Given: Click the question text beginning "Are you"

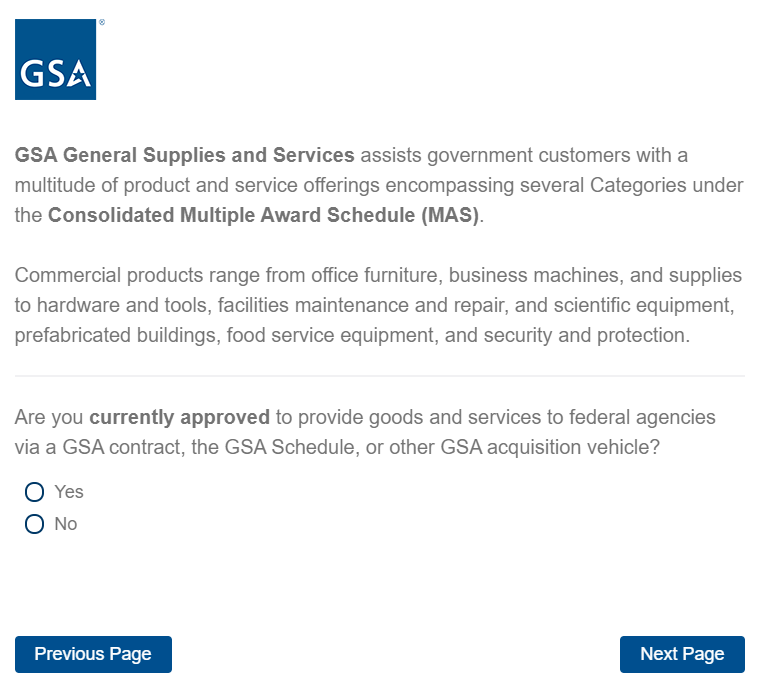Looking at the screenshot, I should [365, 432].
